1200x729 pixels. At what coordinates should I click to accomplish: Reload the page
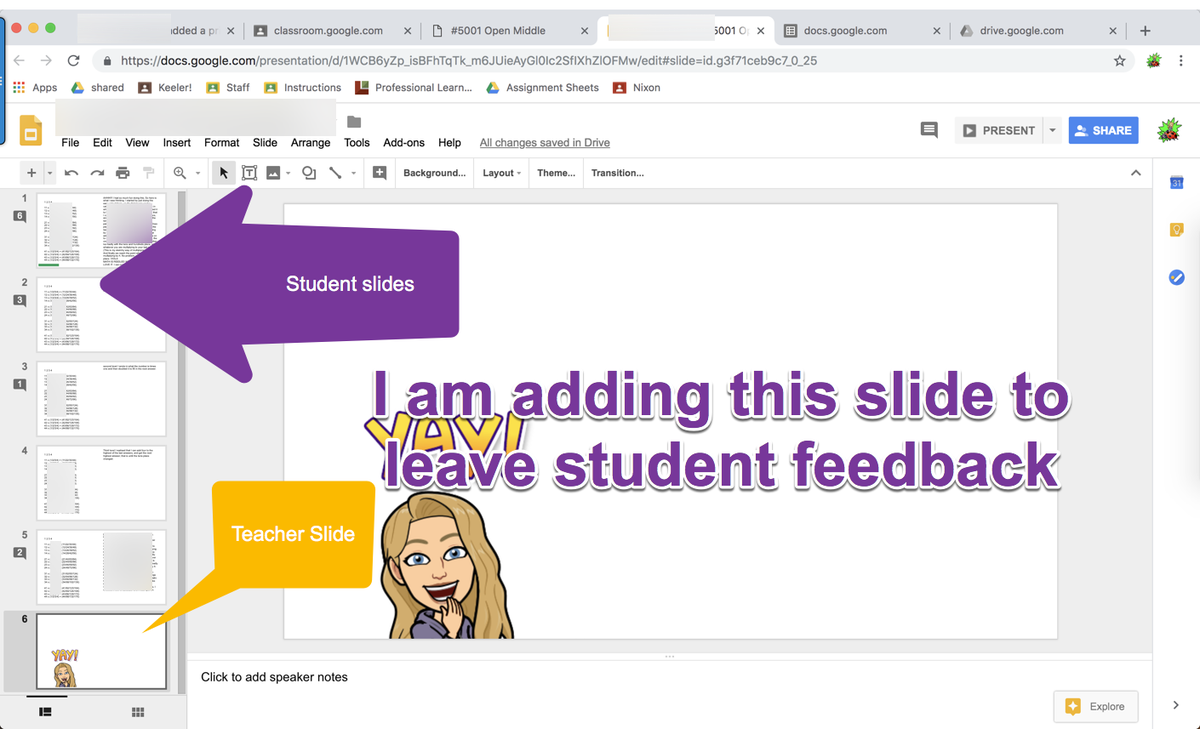(73, 61)
